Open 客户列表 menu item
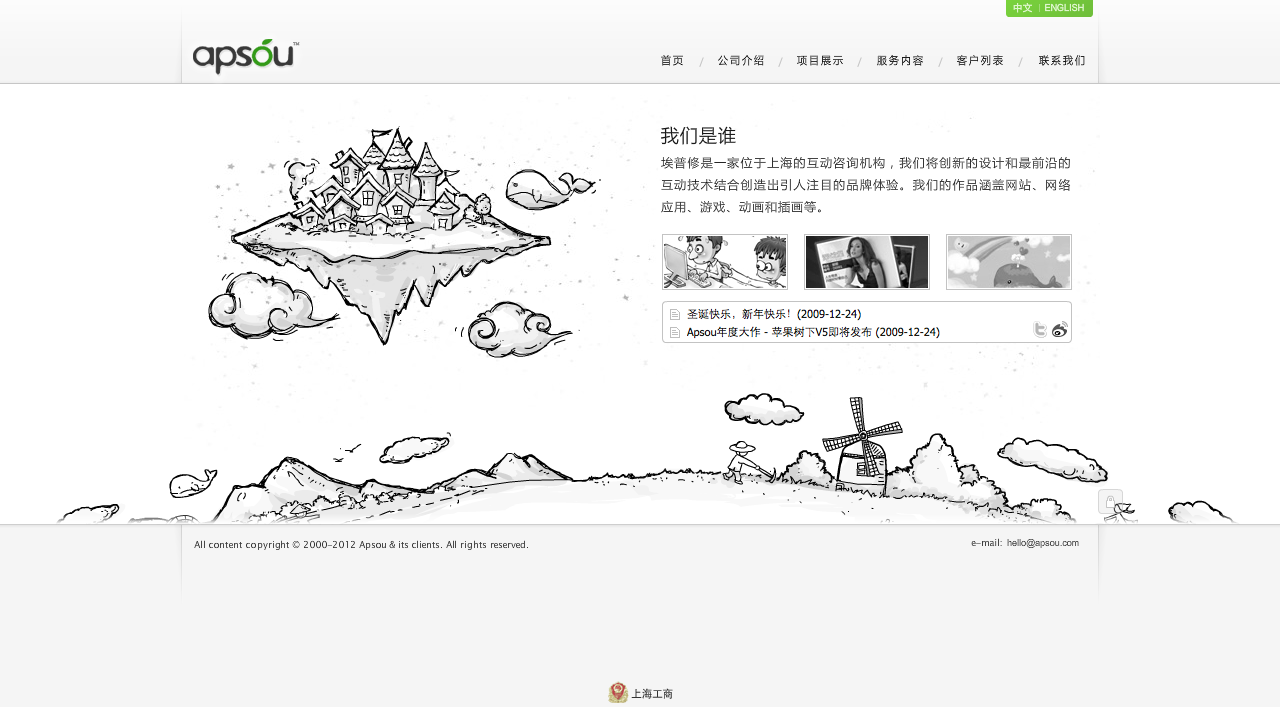This screenshot has height=707, width=1280. (980, 61)
